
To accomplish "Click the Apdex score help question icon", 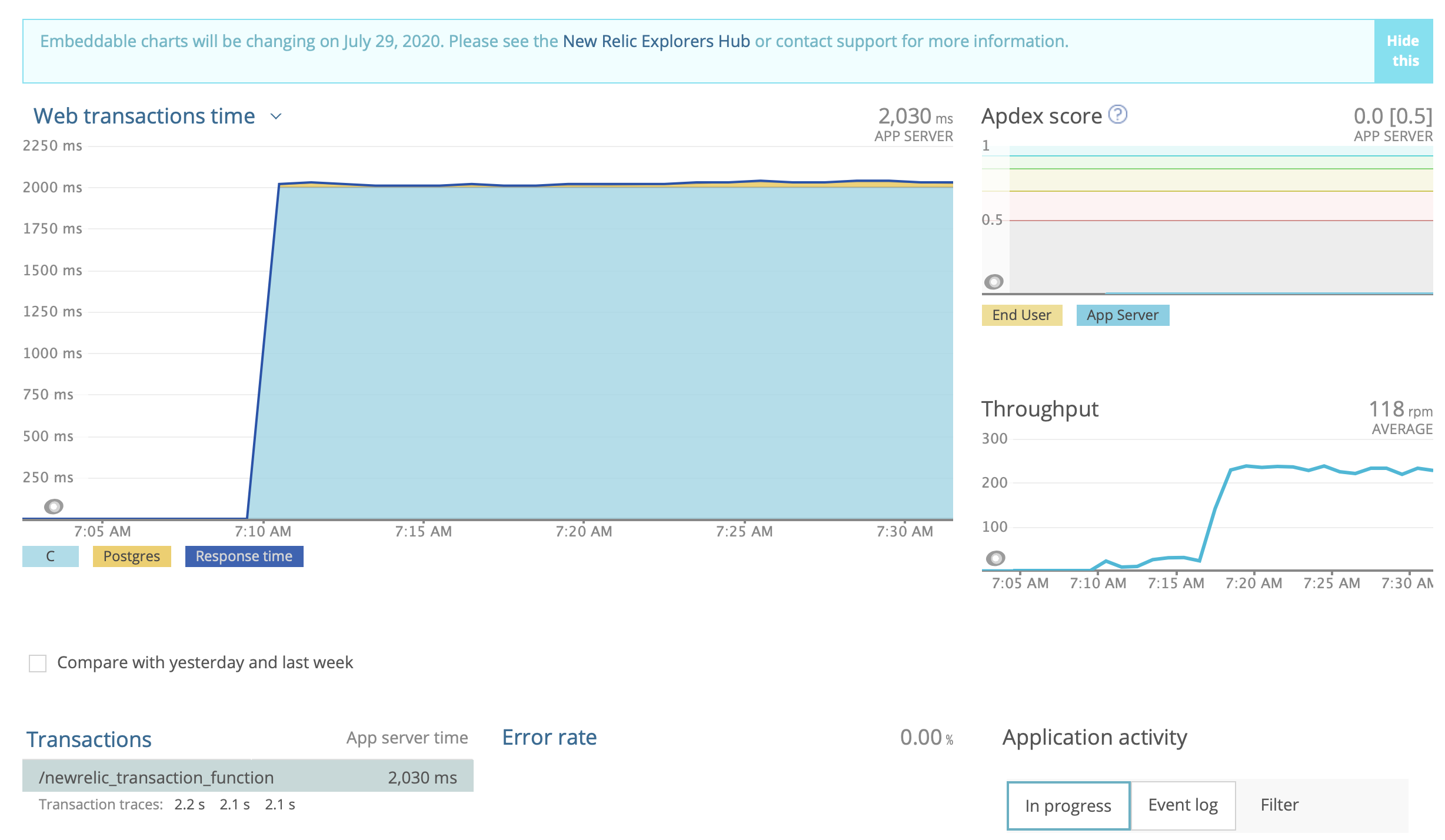I will 1117,114.
